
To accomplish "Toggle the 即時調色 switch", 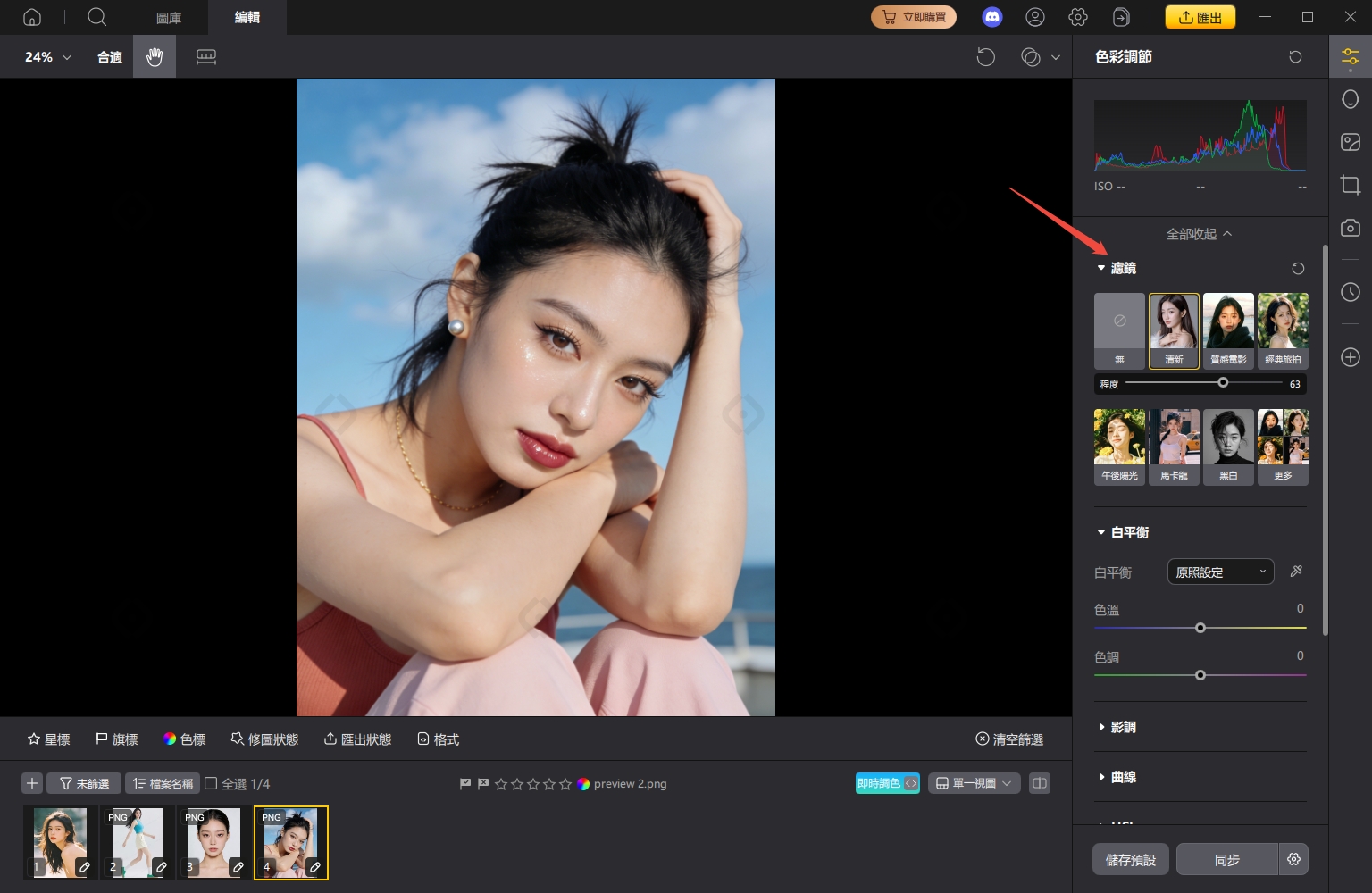I will 887,783.
